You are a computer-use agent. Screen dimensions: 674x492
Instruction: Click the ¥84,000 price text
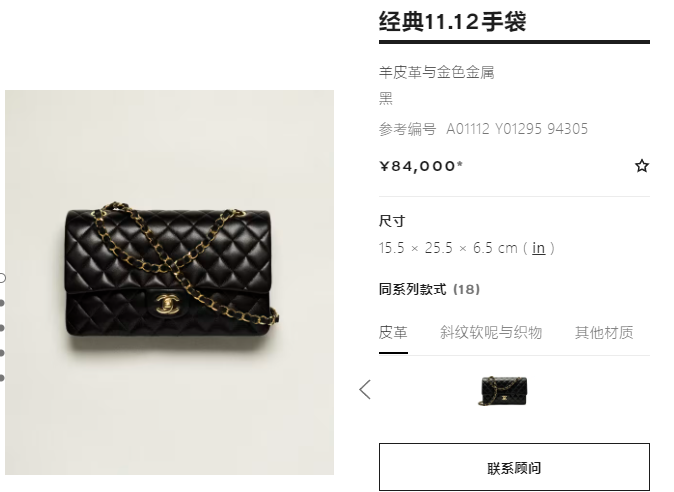tap(421, 166)
